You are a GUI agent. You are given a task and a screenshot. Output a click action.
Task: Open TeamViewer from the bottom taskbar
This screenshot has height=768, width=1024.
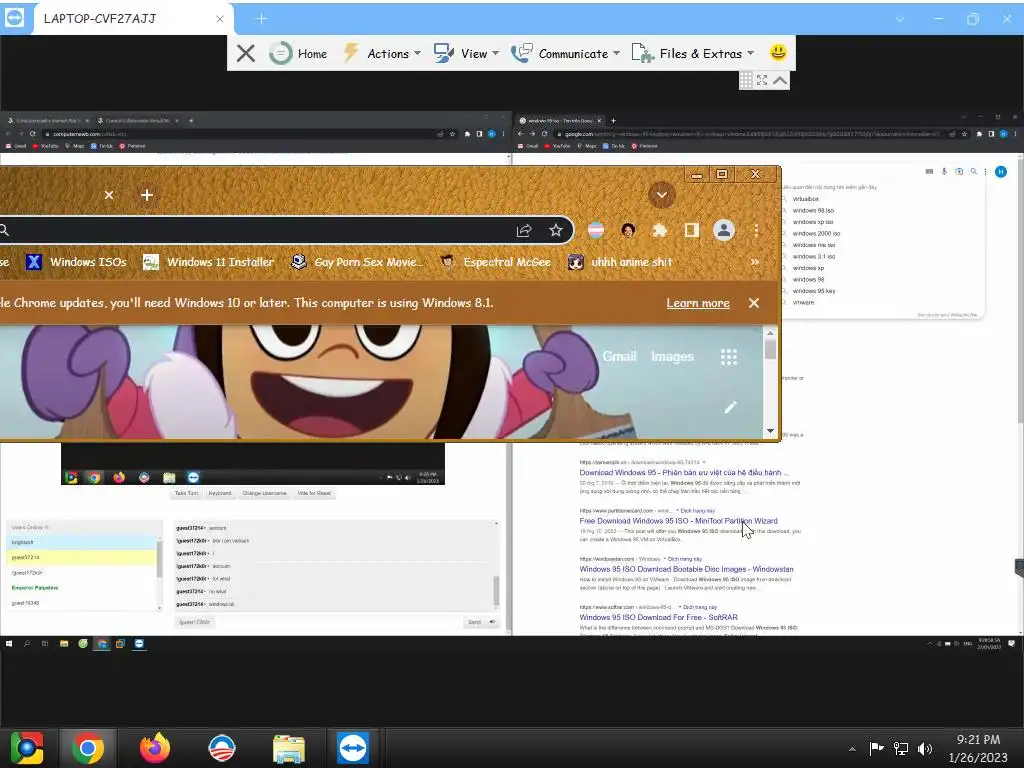click(x=353, y=748)
